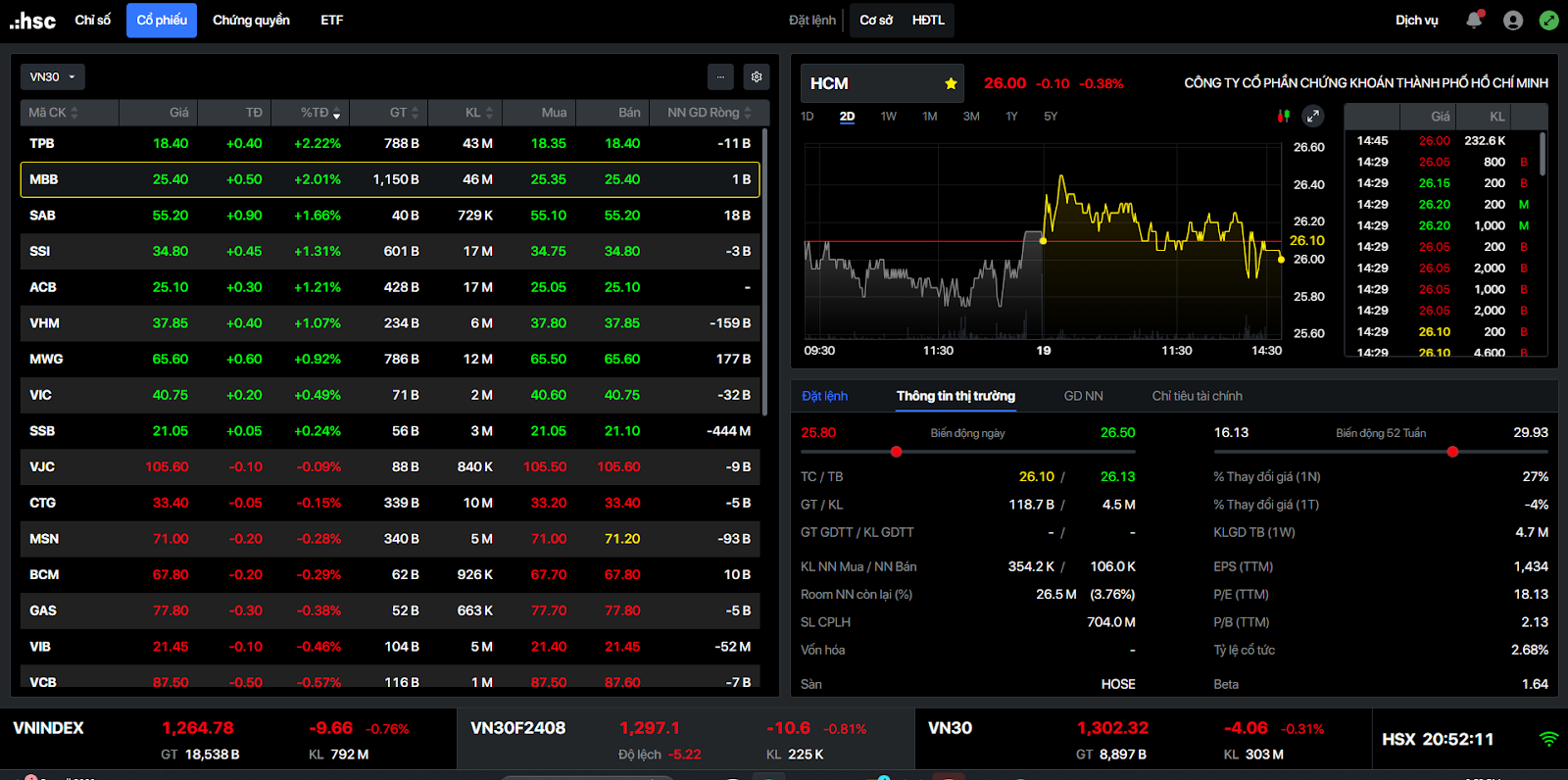Image resolution: width=1568 pixels, height=780 pixels.
Task: Select the SSI stock row
Action: pos(390,251)
